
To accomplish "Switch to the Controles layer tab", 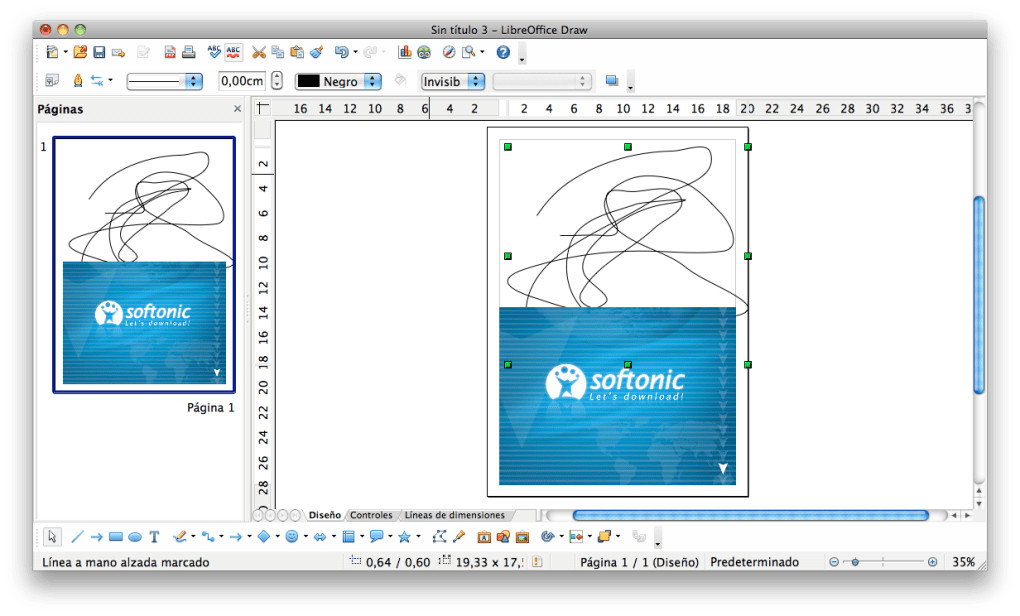I will coord(371,515).
